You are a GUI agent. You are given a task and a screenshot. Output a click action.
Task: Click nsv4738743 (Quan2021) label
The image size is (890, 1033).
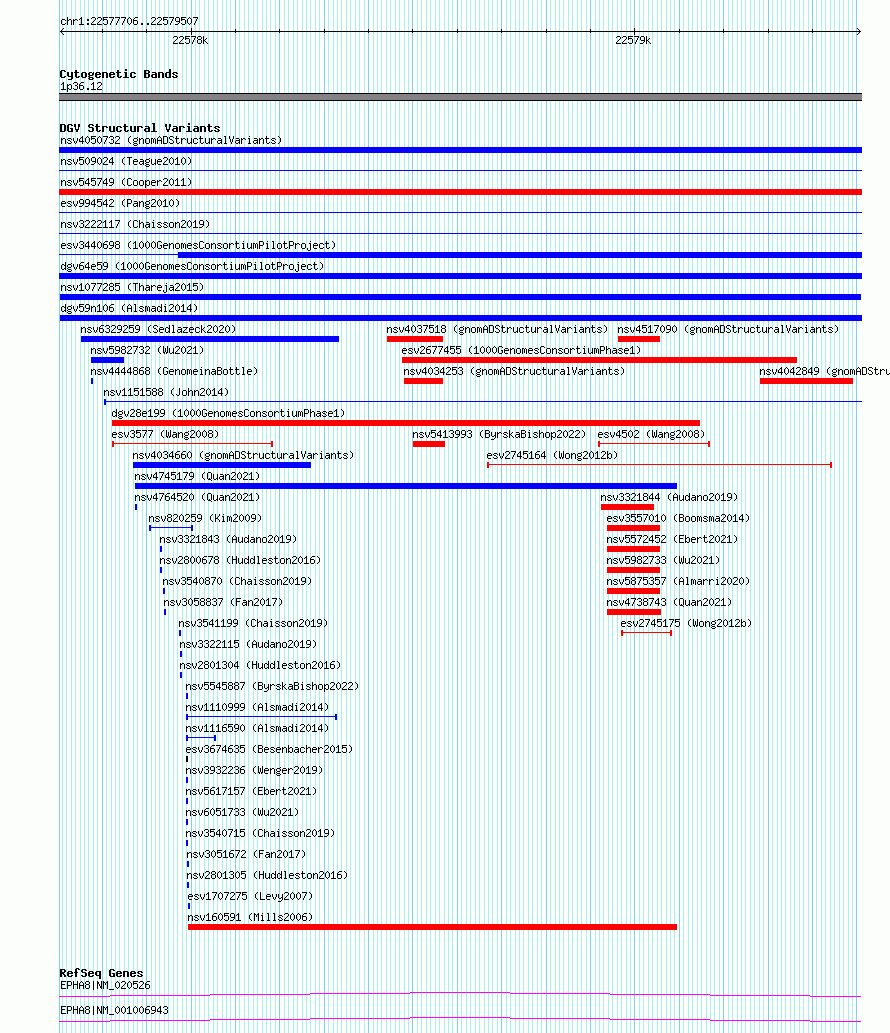(x=669, y=603)
